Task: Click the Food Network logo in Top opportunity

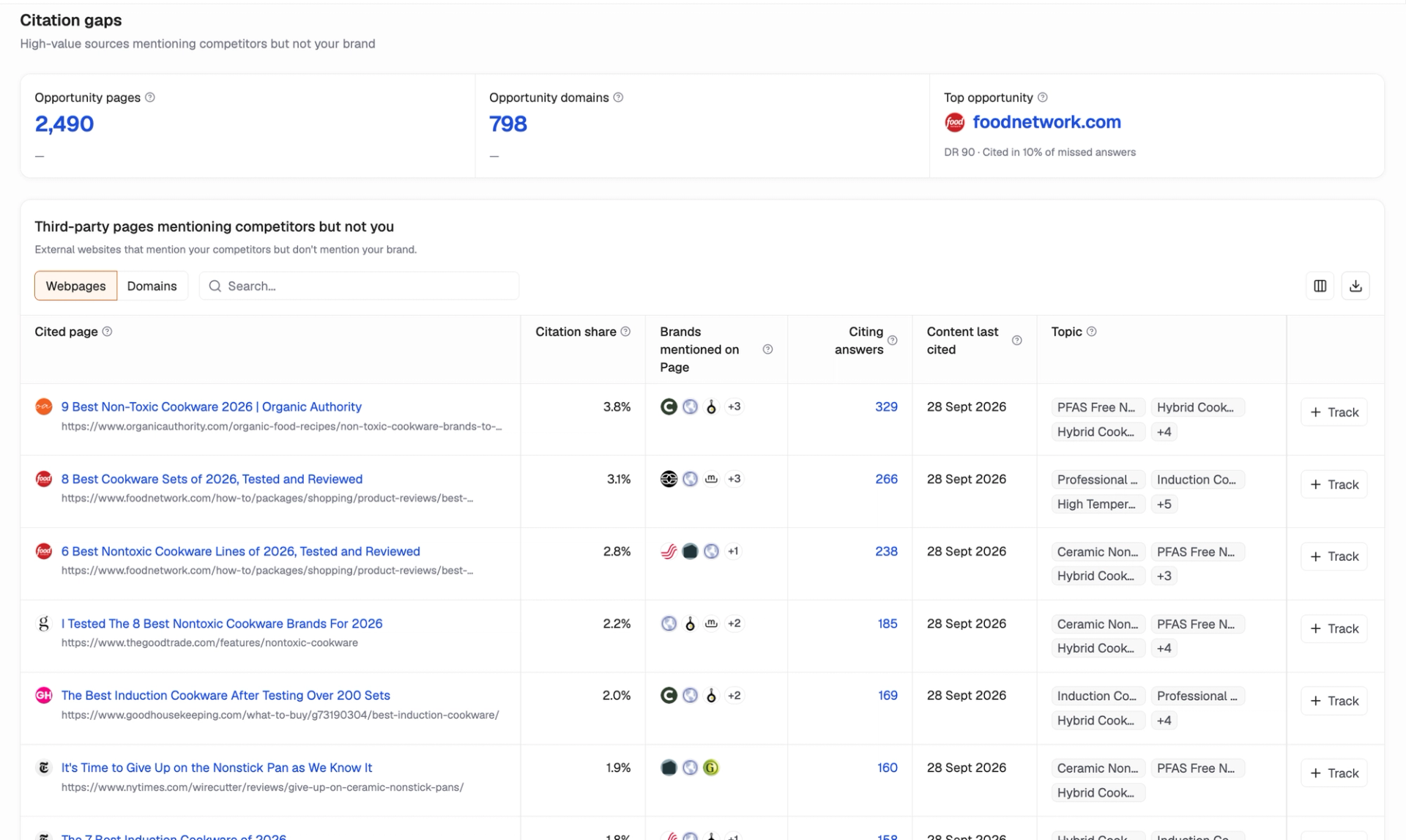Action: [954, 122]
